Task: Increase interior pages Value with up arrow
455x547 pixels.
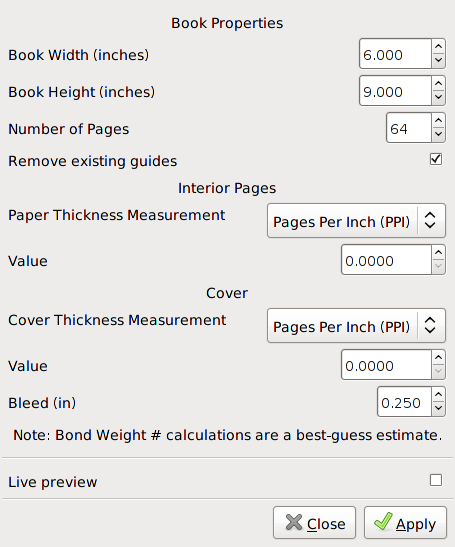Action: tap(438, 253)
